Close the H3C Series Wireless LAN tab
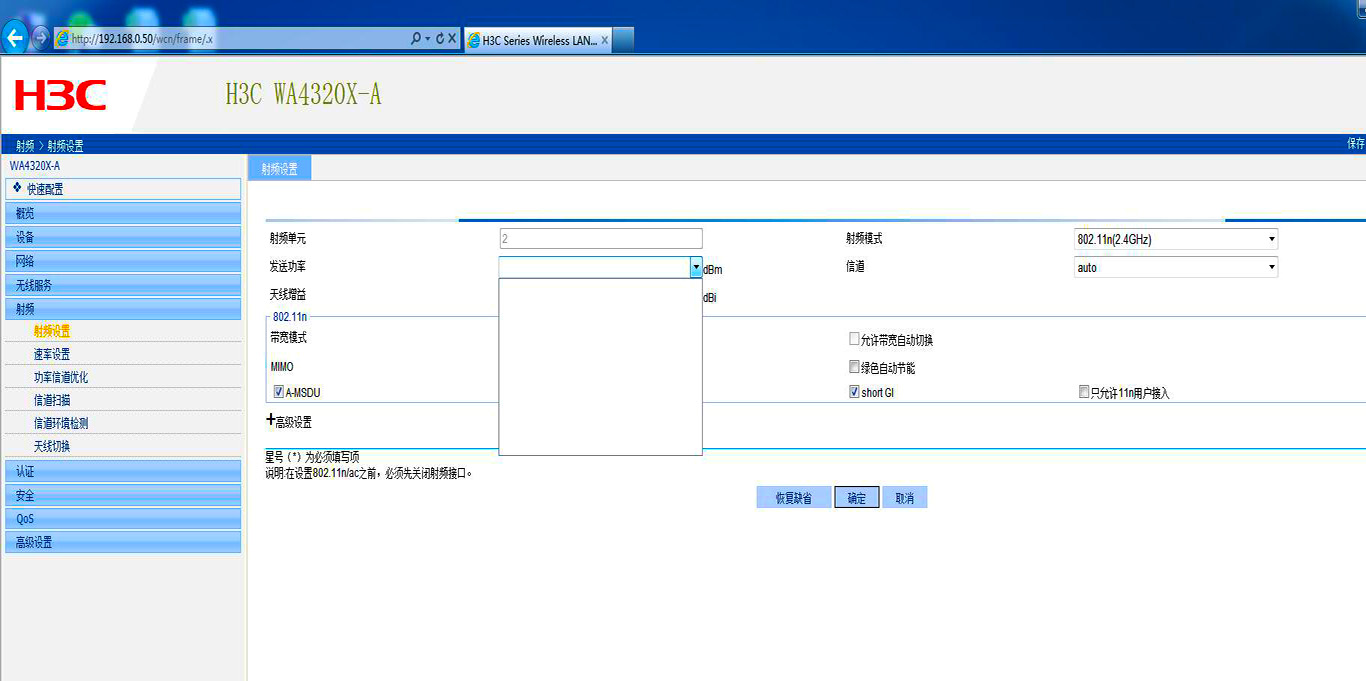The height and width of the screenshot is (681, 1366). click(x=605, y=40)
